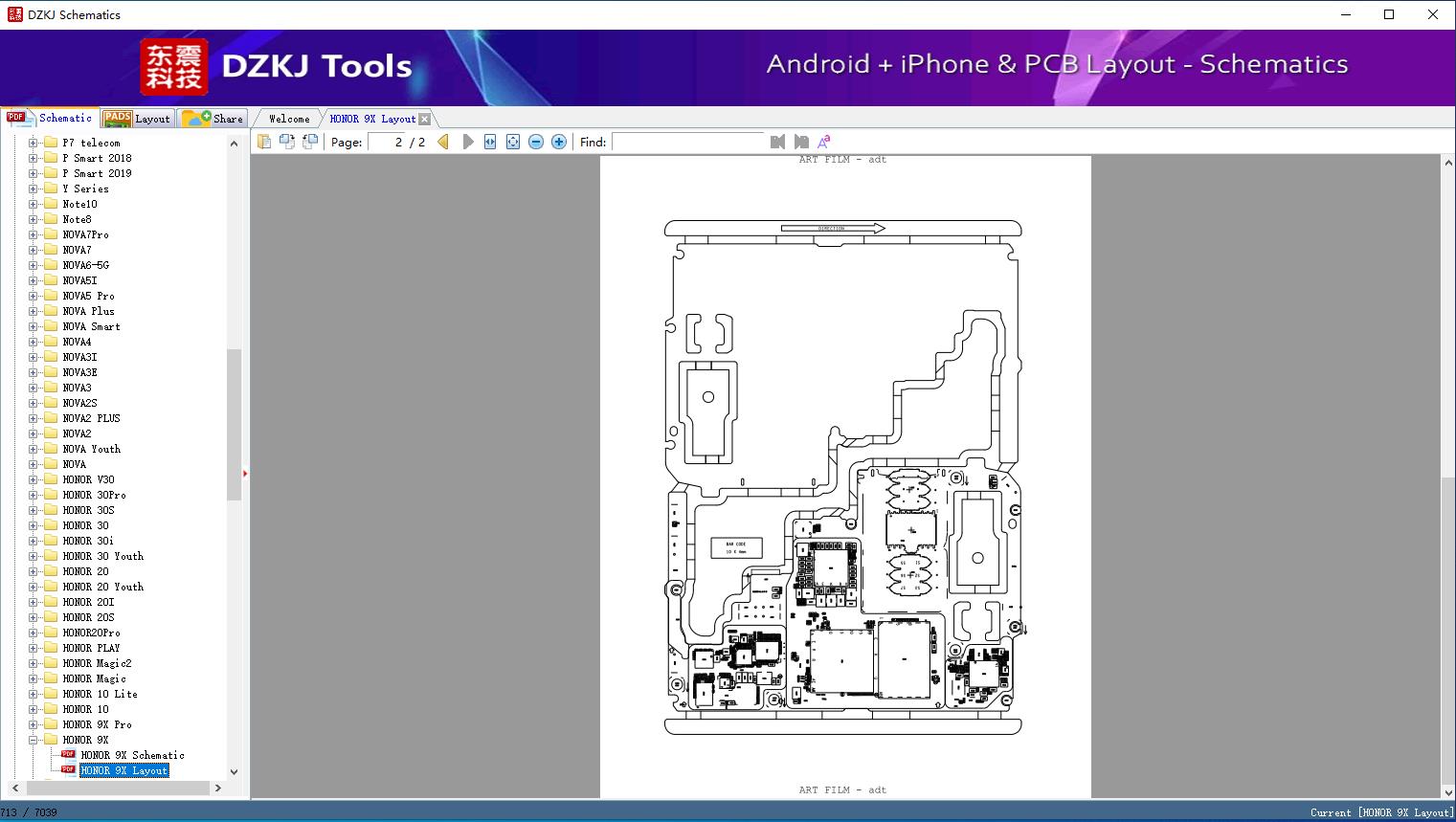Click the fit width icon
The width and height of the screenshot is (1456, 822).
[x=490, y=142]
